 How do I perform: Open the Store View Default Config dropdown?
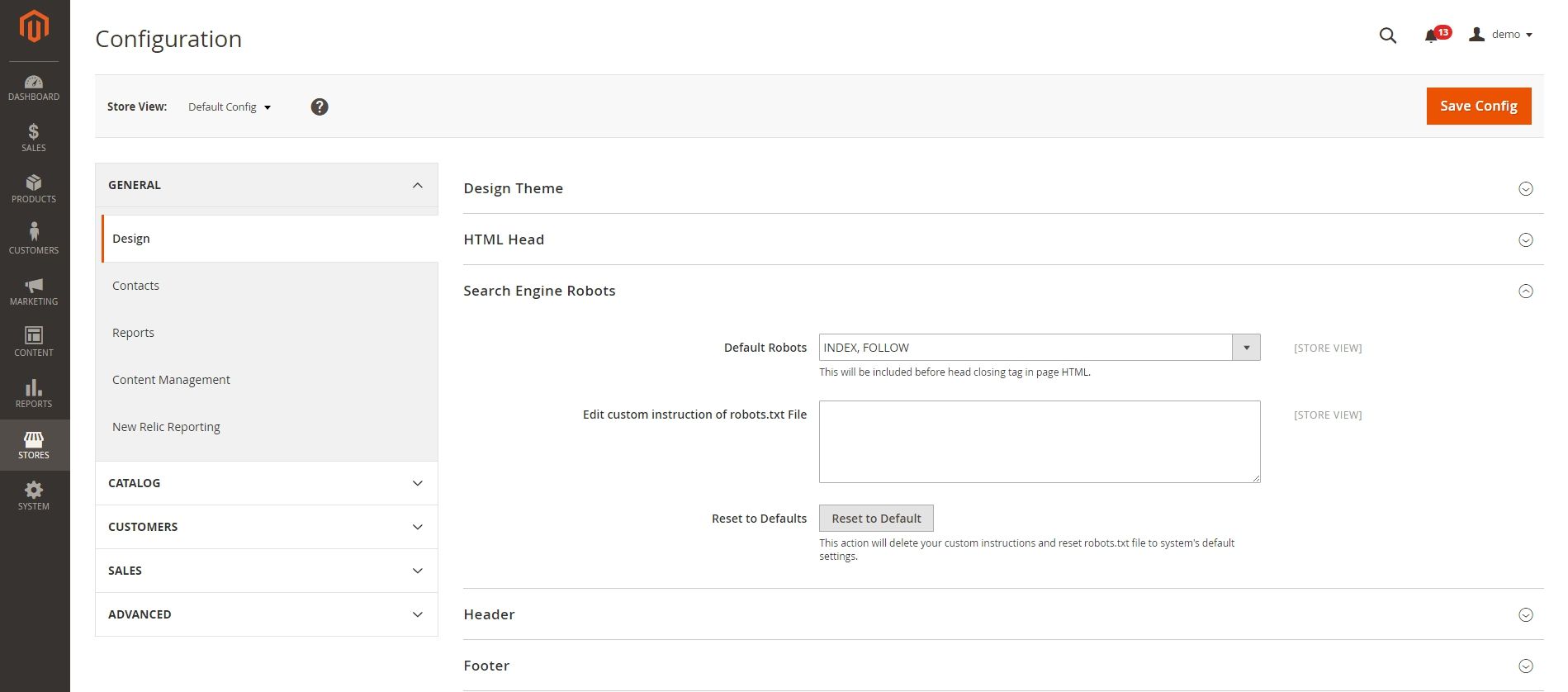[x=230, y=107]
